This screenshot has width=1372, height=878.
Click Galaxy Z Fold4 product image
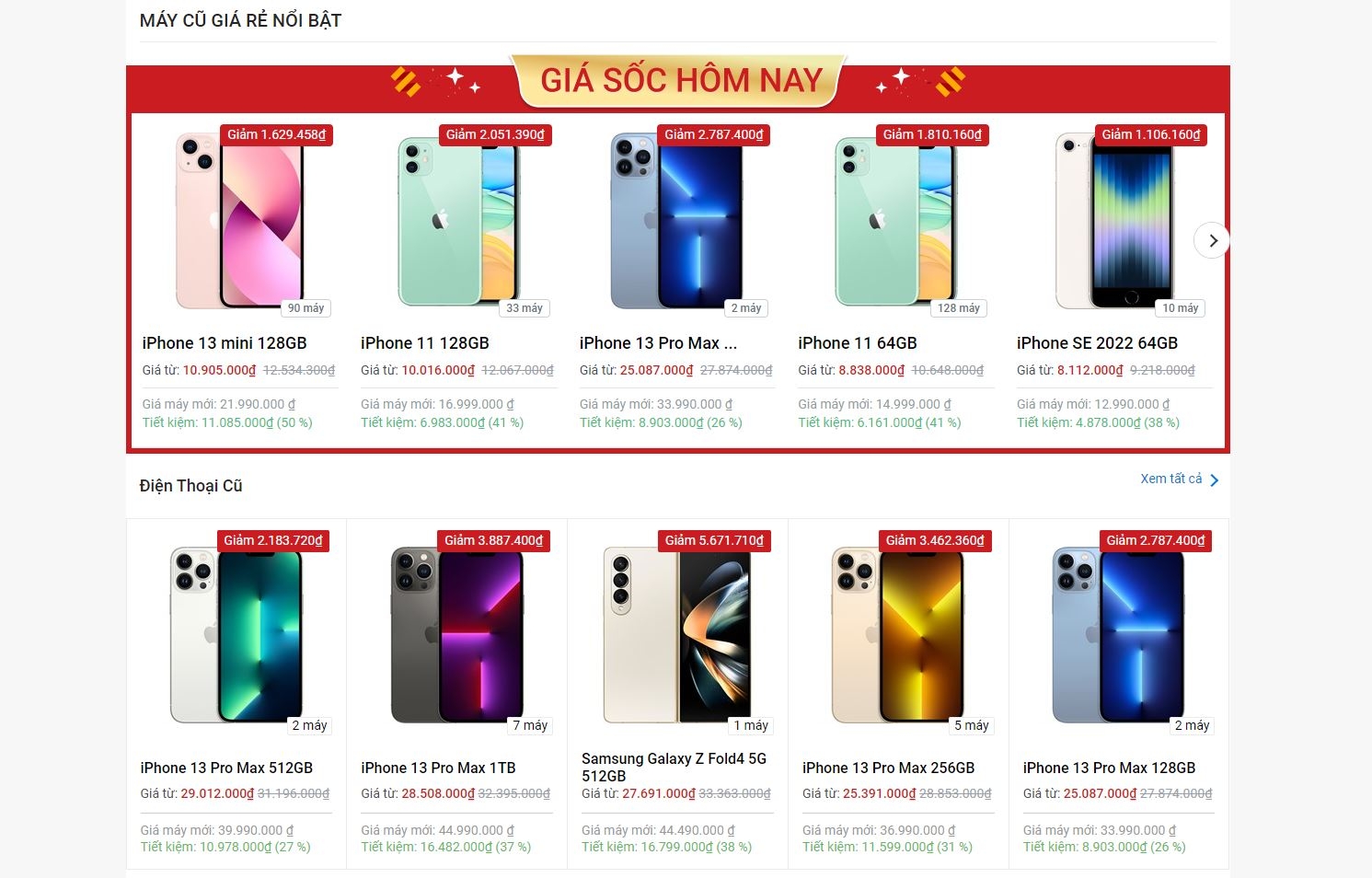pos(677,635)
